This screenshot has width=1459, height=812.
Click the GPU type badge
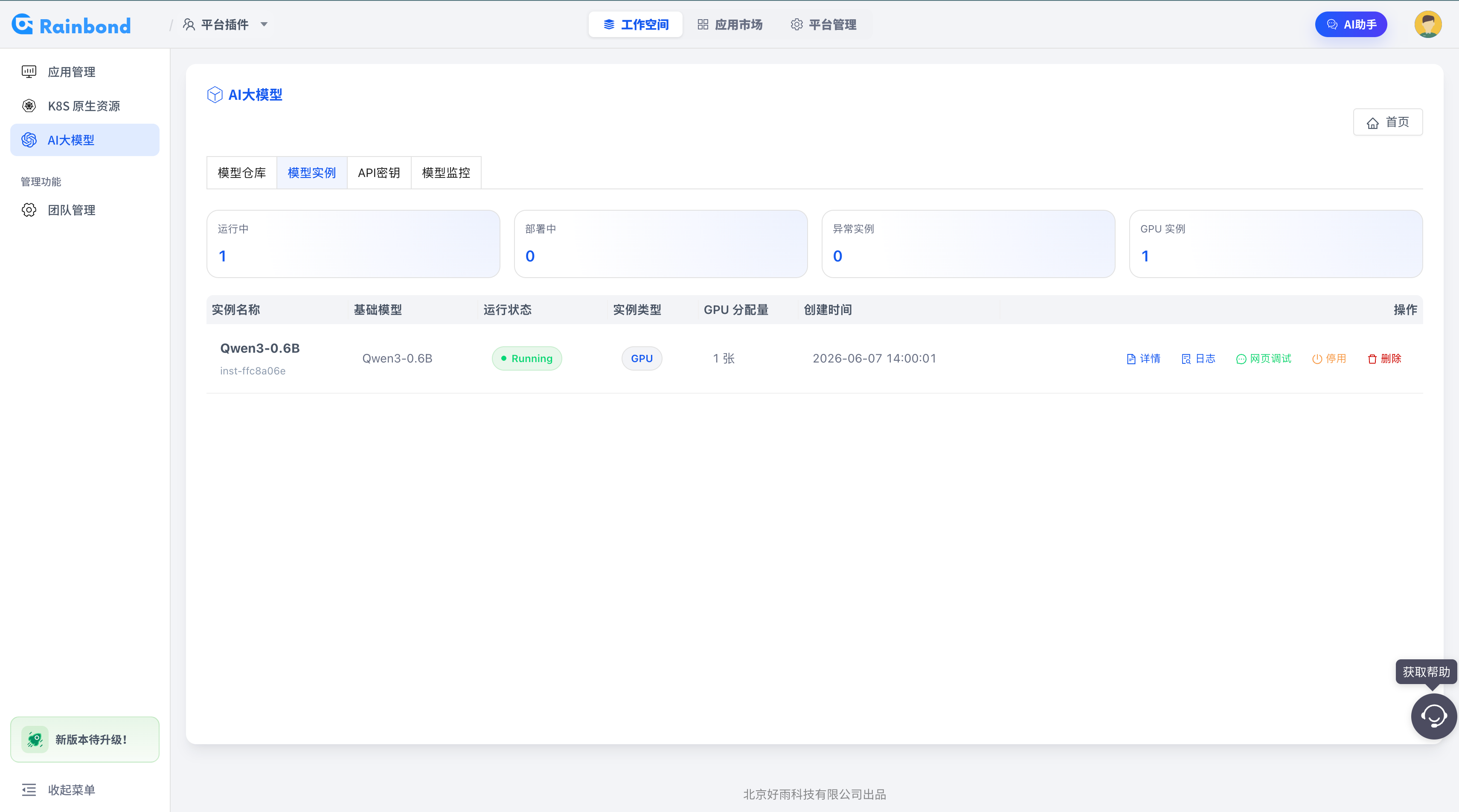coord(642,358)
